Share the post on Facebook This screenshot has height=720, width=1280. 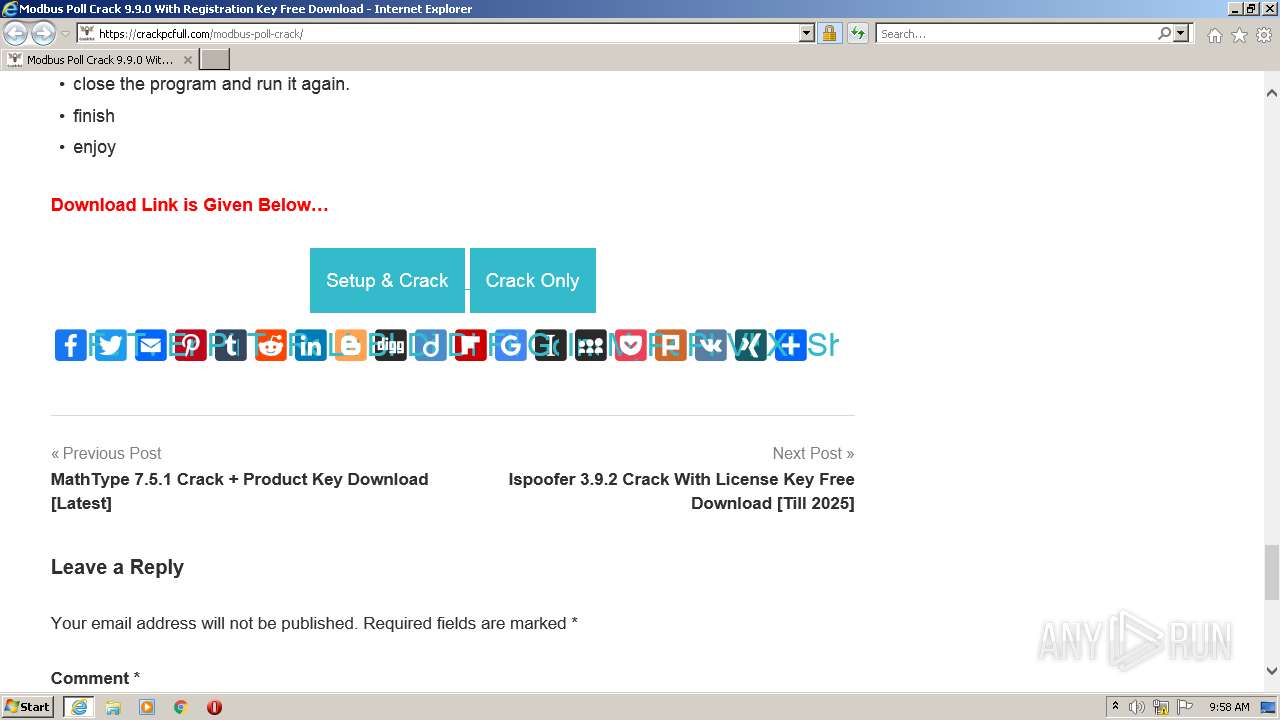pos(71,345)
